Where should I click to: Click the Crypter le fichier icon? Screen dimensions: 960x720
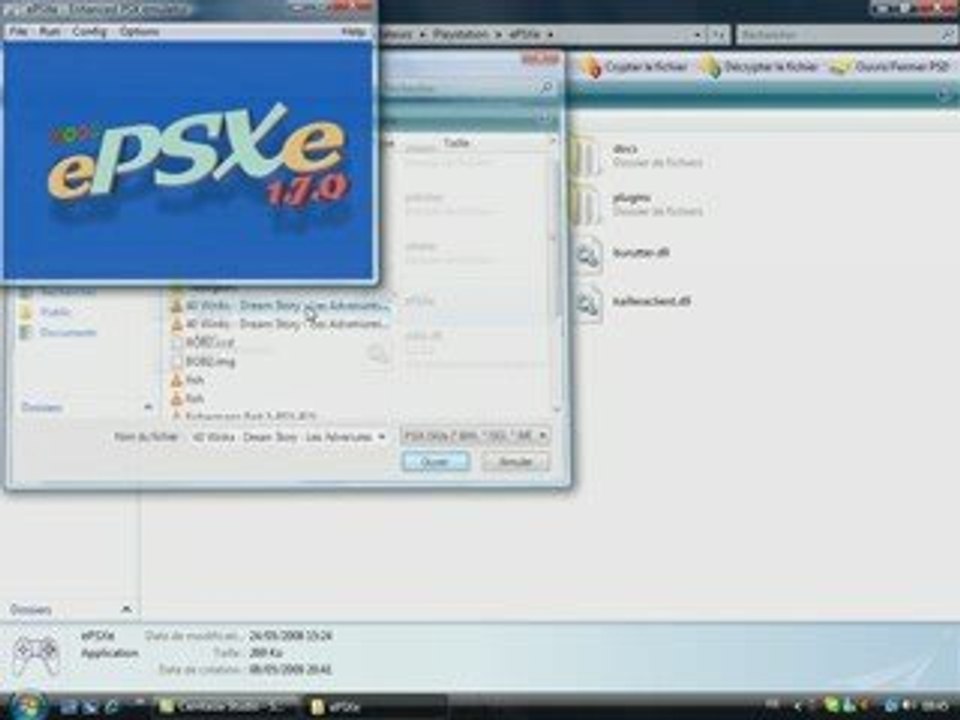click(x=591, y=67)
